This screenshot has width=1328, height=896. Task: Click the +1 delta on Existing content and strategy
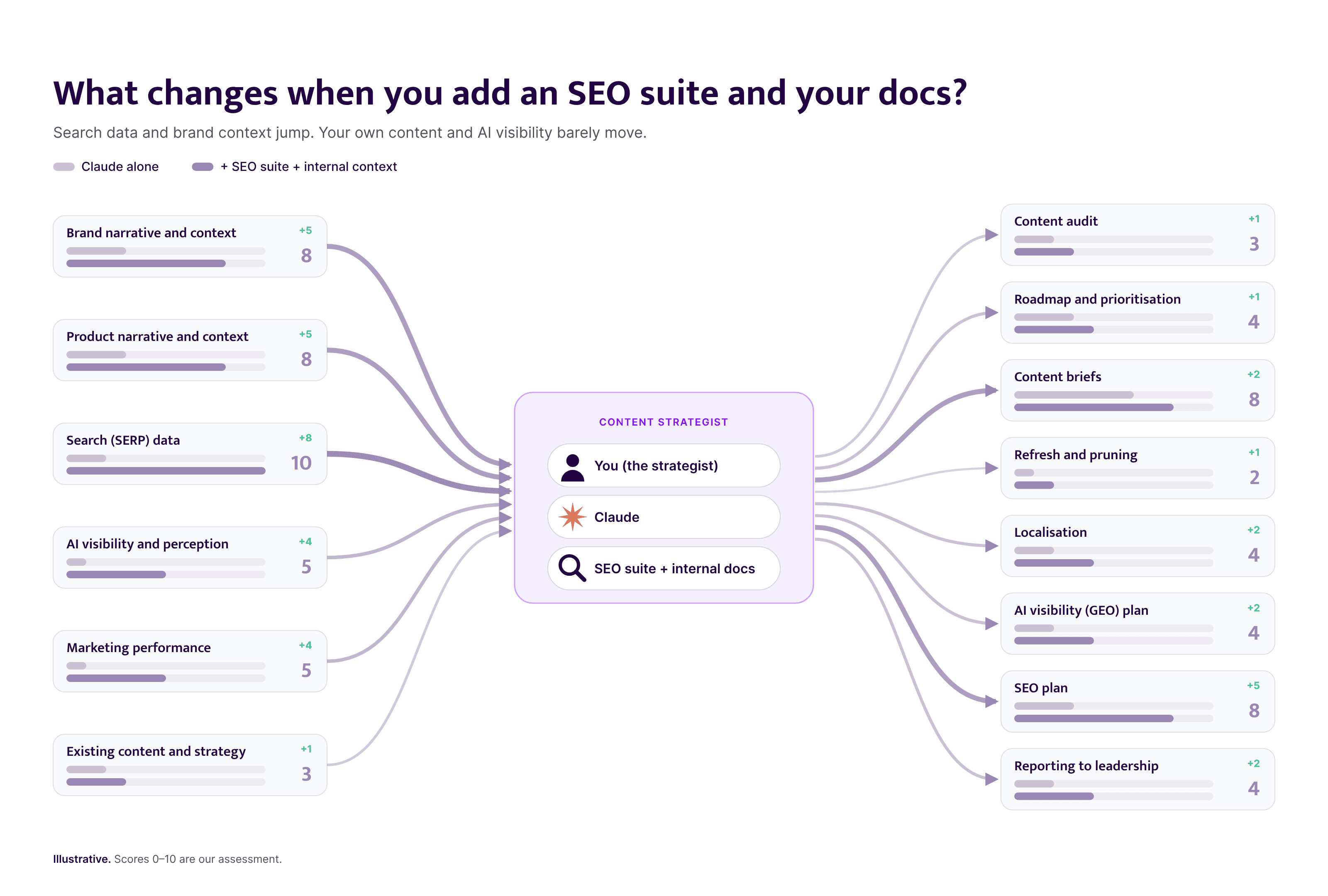(306, 749)
